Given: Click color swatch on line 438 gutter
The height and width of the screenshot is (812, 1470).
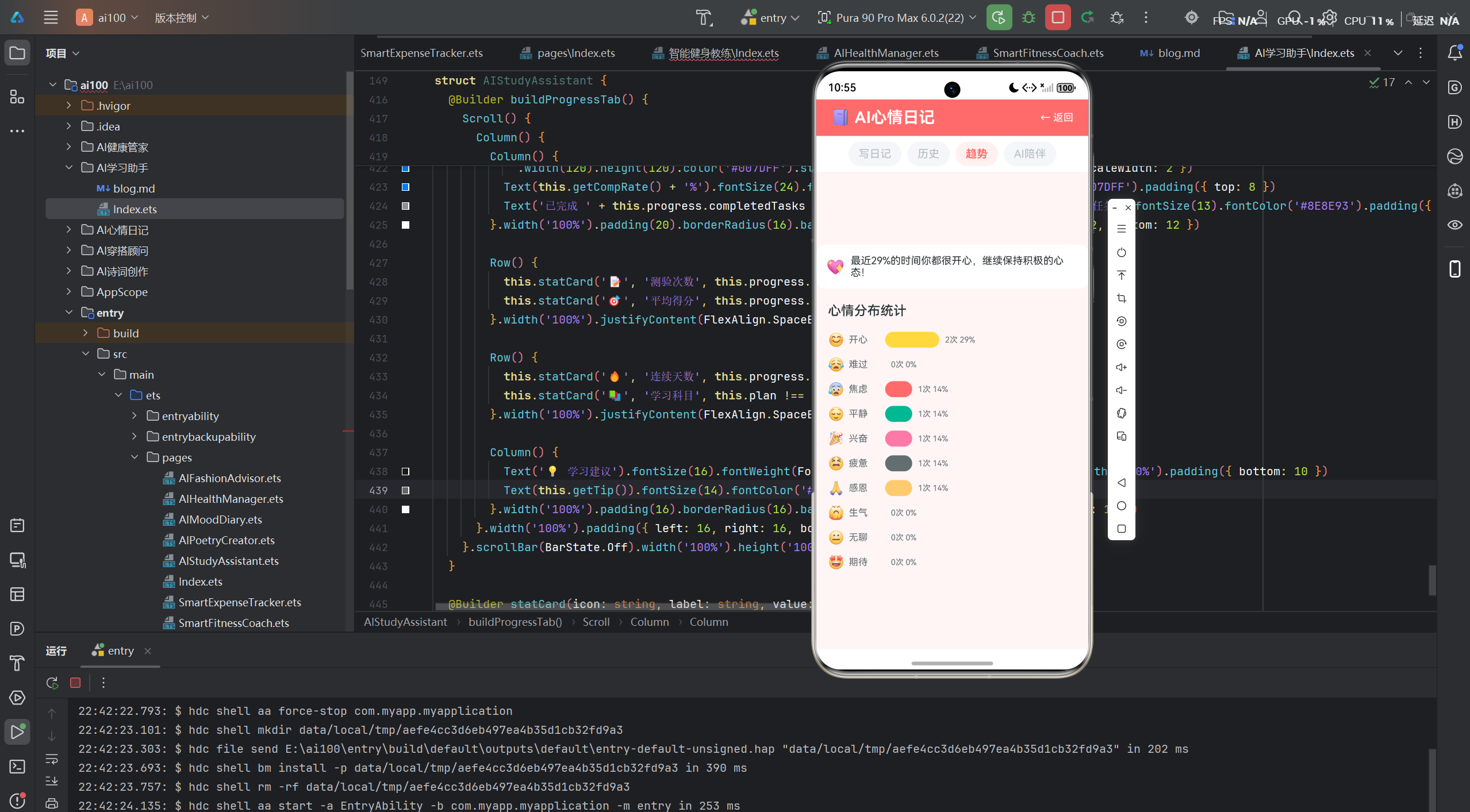Looking at the screenshot, I should 405,471.
